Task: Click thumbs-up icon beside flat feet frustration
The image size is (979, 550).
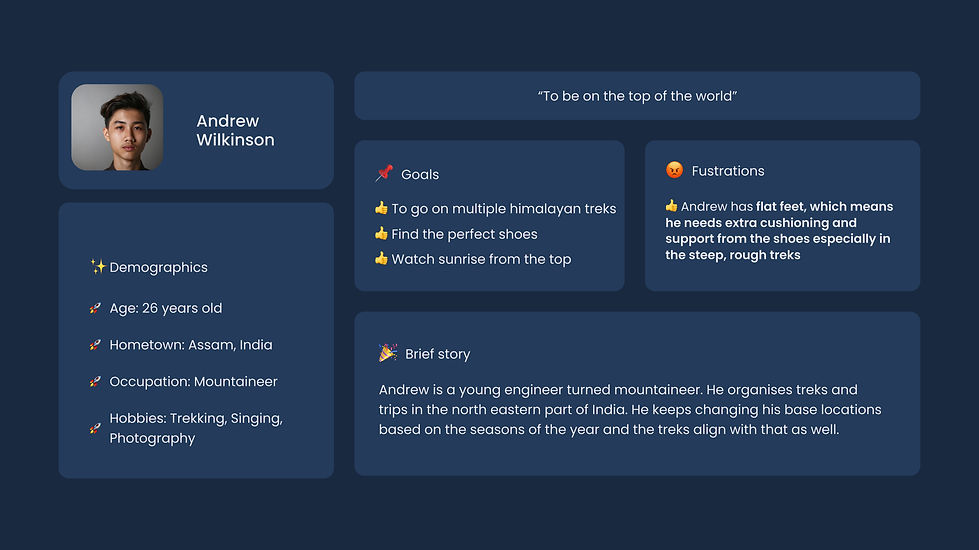Action: tap(671, 206)
